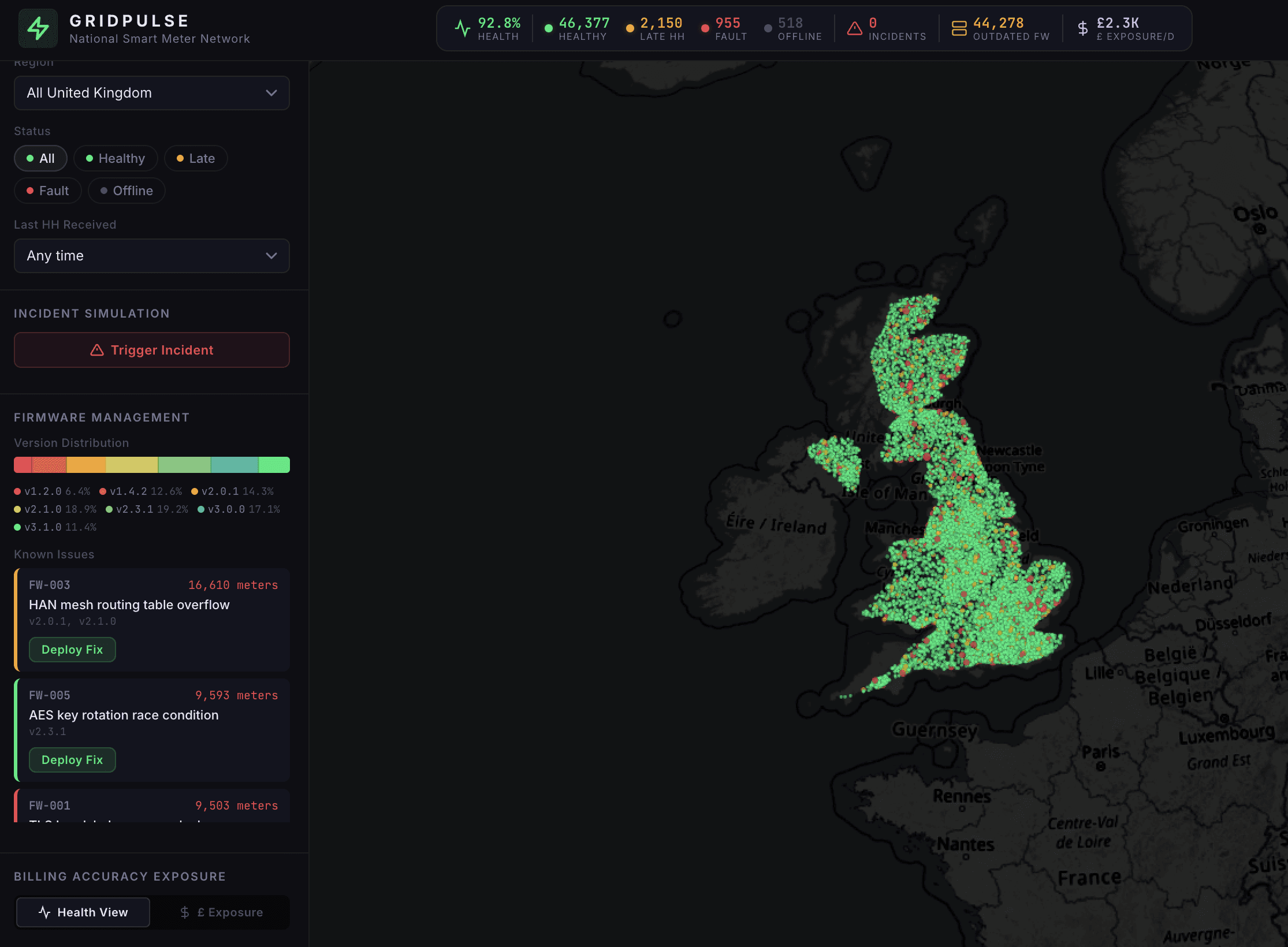Click the orange v2.0.1 segment in the version bar

(x=86, y=465)
